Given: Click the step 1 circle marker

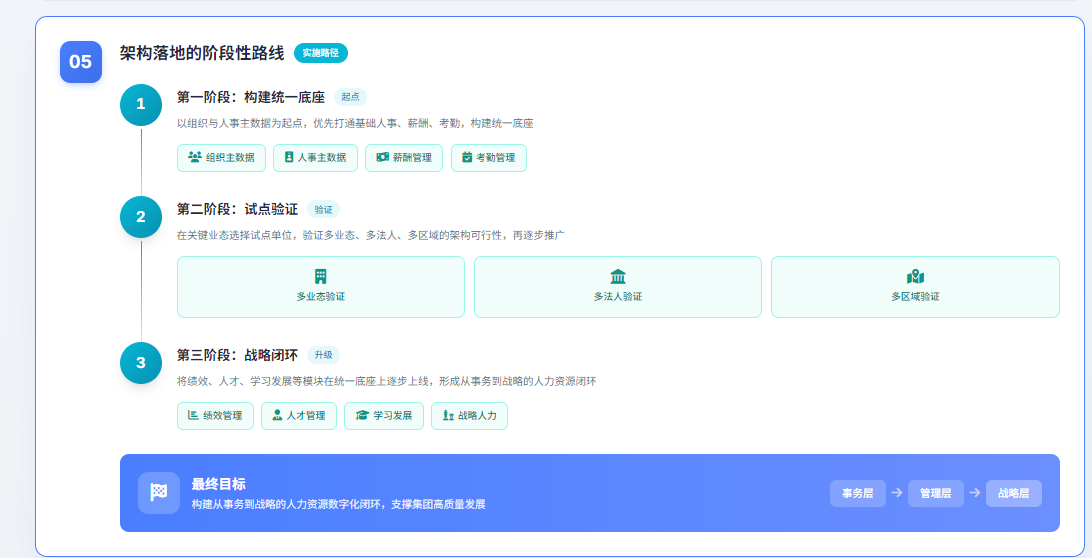Looking at the screenshot, I should (141, 104).
